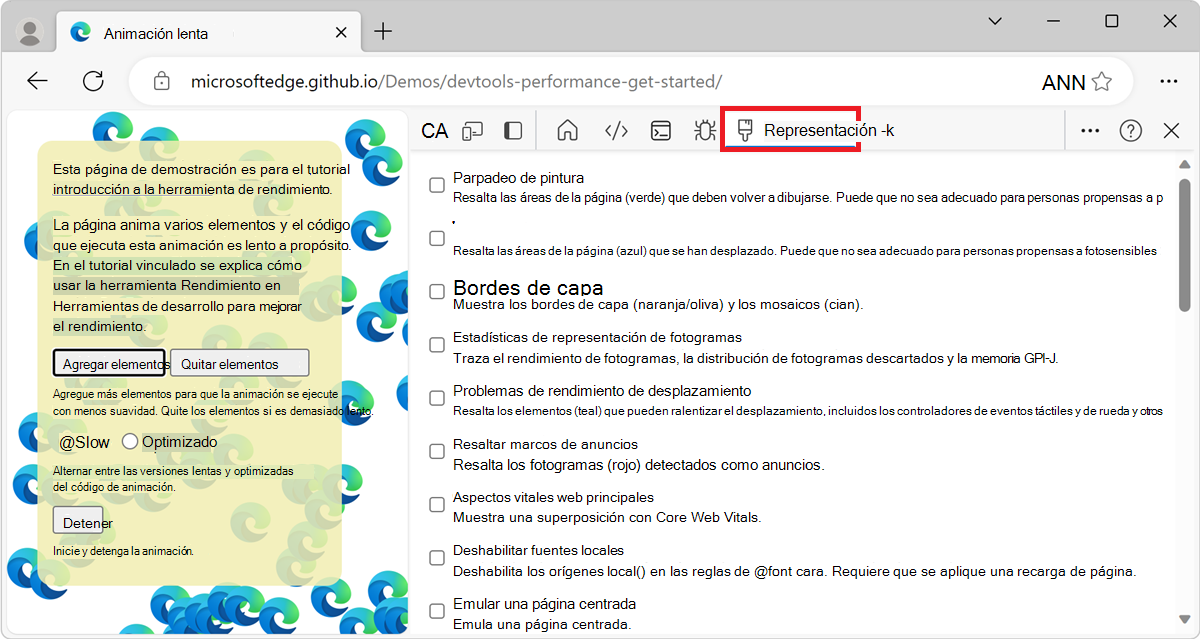Click the home icon in DevTools

point(567,130)
